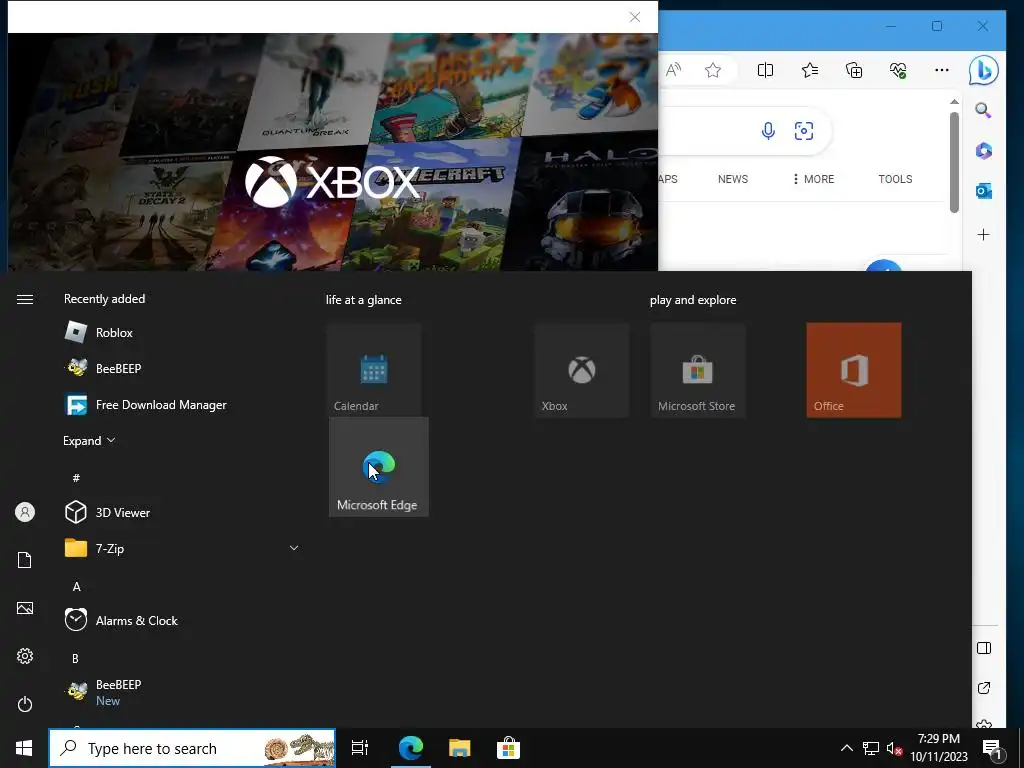The height and width of the screenshot is (768, 1024).
Task: Click the Windows Start button
Action: 24,748
